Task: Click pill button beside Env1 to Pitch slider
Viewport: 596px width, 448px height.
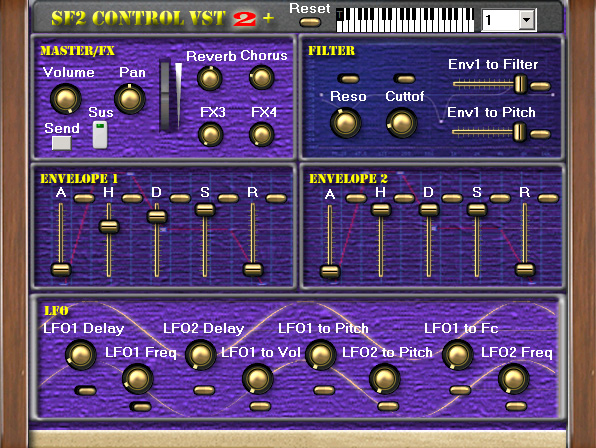Action: pos(540,134)
